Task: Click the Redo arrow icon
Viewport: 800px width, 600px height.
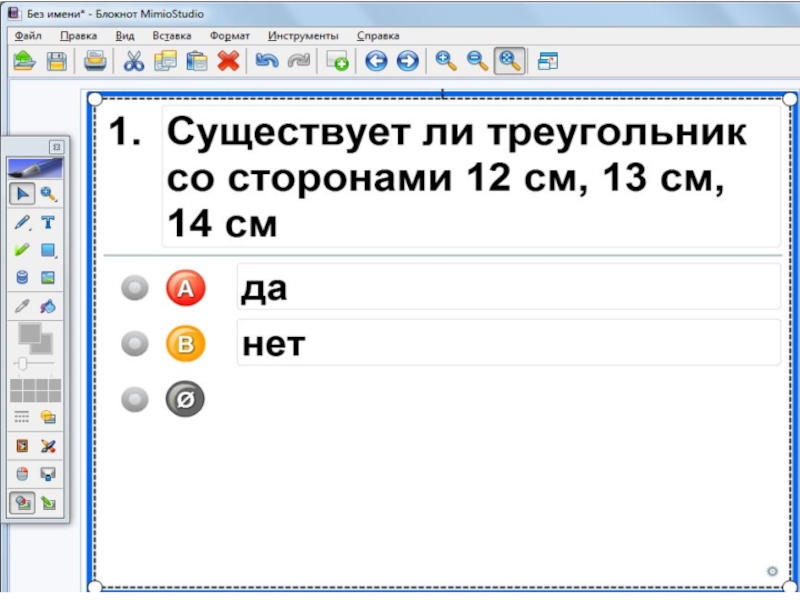Action: point(298,61)
